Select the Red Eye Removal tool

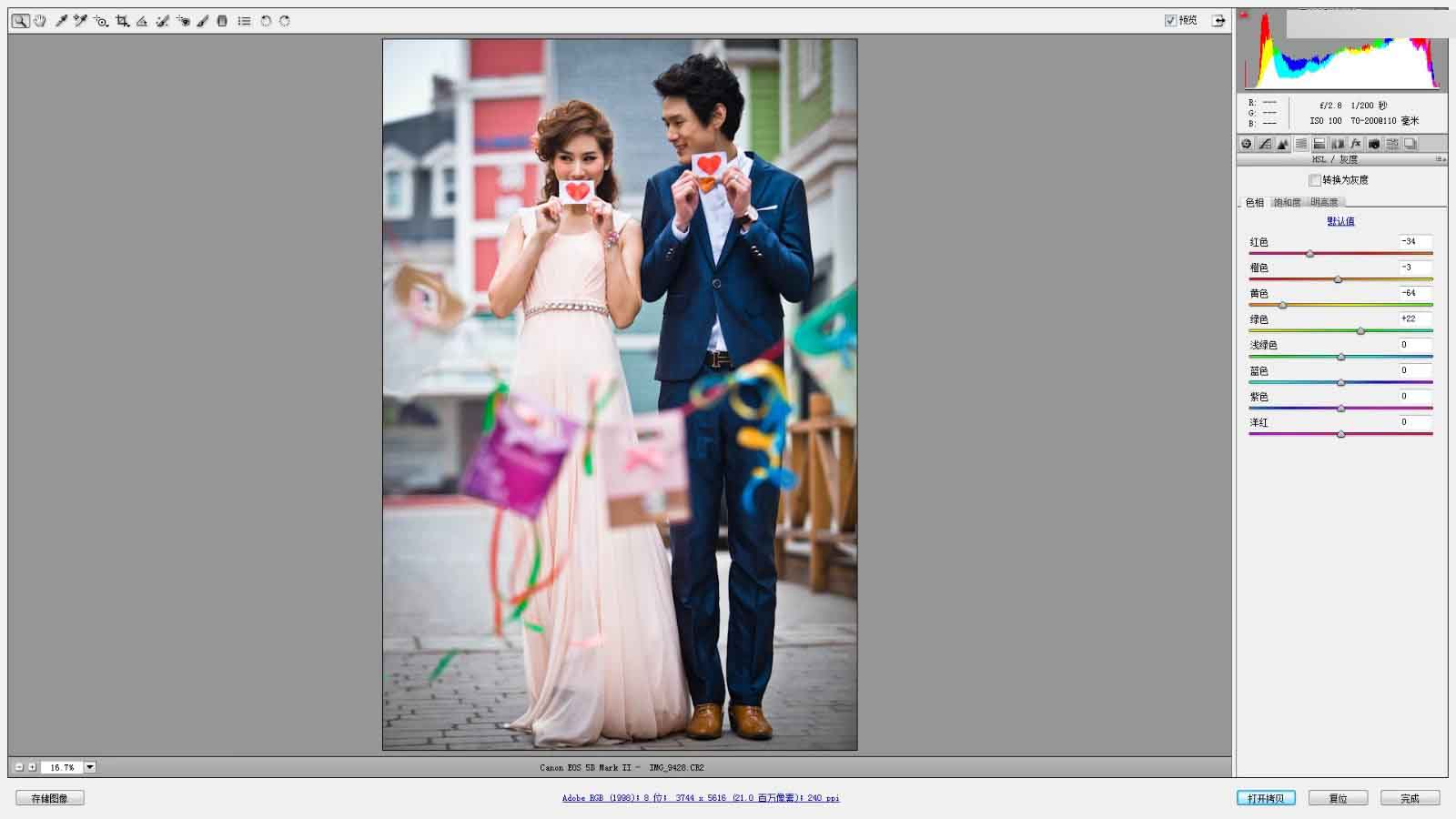183,21
